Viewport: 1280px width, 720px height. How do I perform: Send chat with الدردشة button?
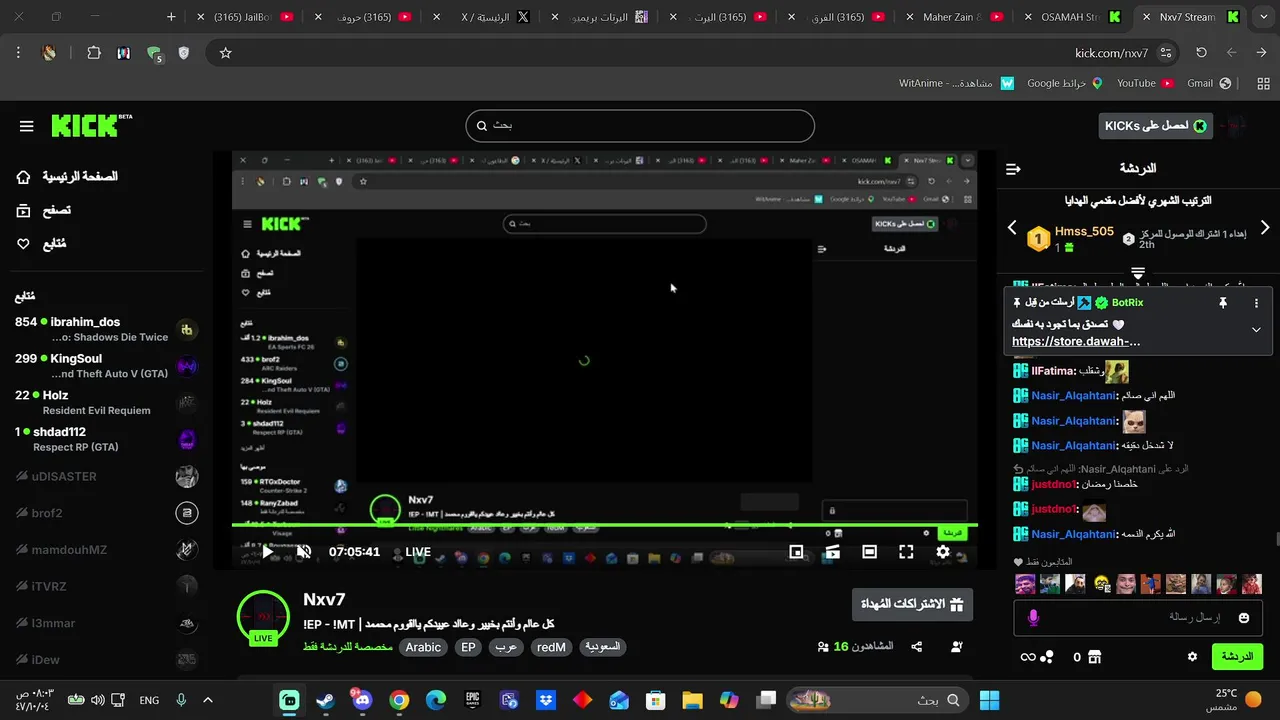point(1237,657)
